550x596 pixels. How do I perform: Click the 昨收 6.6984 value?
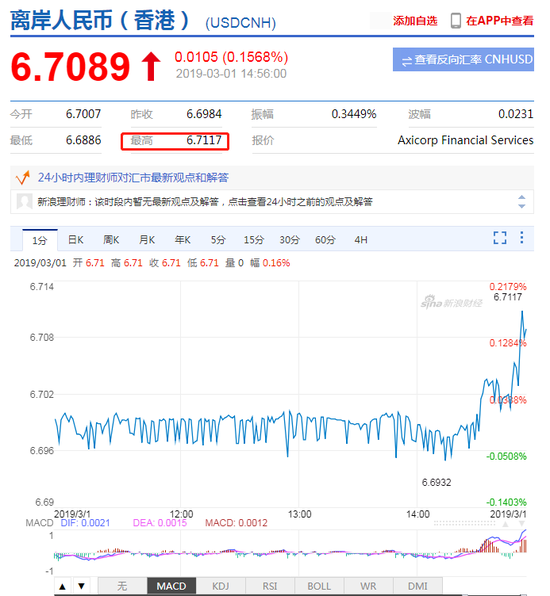204,114
